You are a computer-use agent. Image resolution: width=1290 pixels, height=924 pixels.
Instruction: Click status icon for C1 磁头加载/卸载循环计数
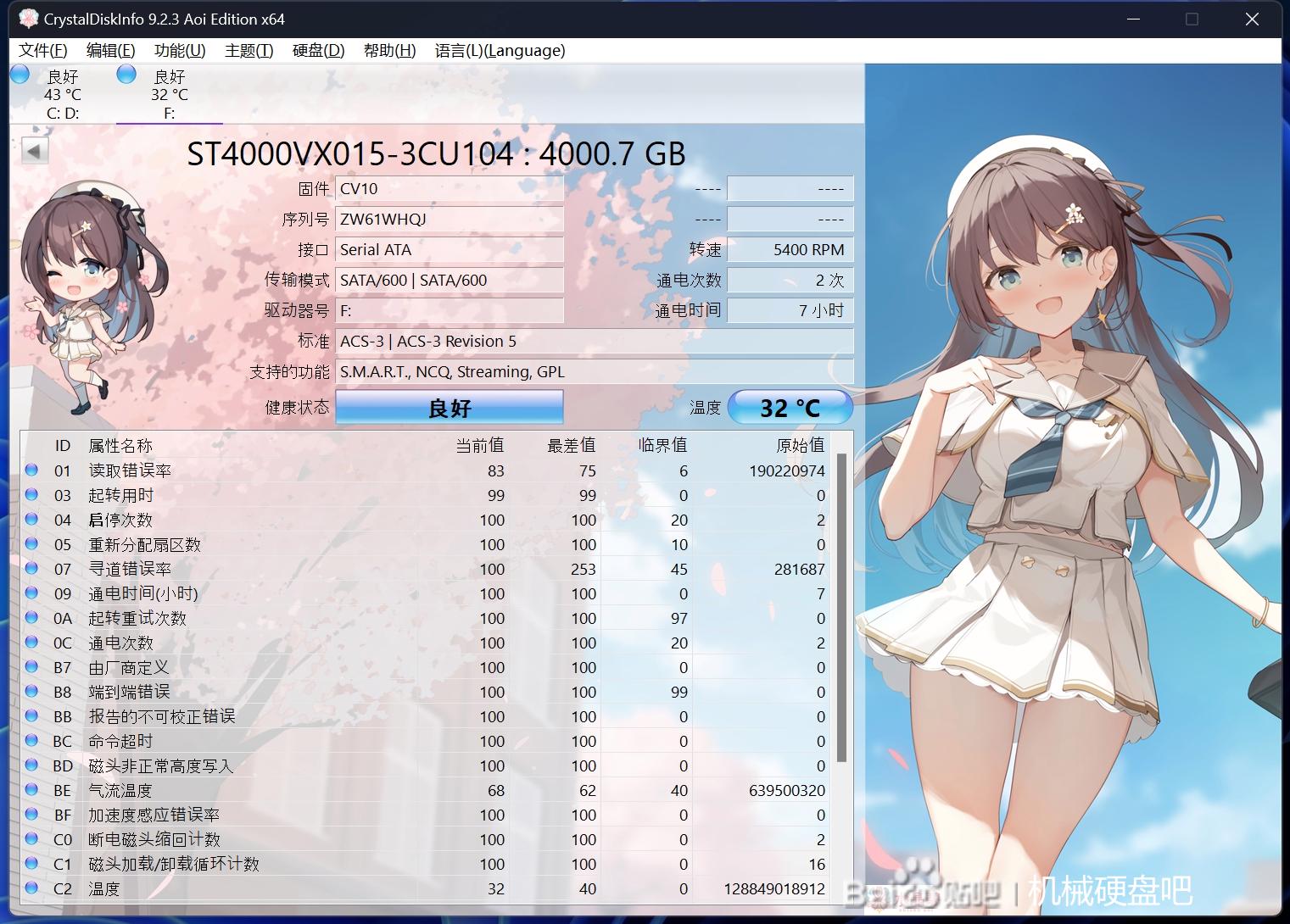(x=31, y=863)
